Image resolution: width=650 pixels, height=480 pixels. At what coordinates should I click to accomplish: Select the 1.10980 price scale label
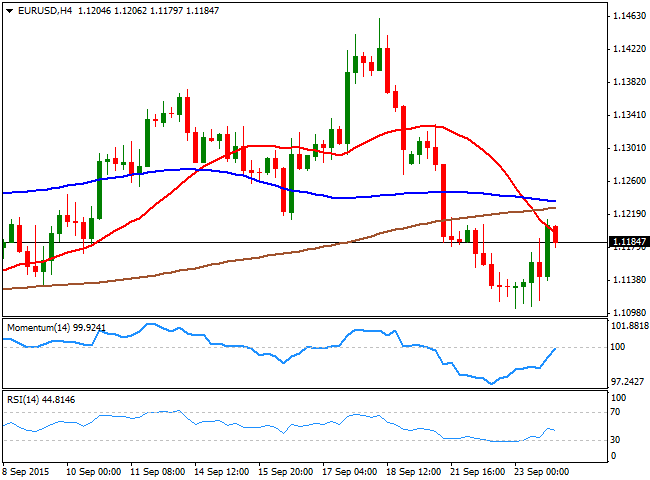tap(629, 313)
